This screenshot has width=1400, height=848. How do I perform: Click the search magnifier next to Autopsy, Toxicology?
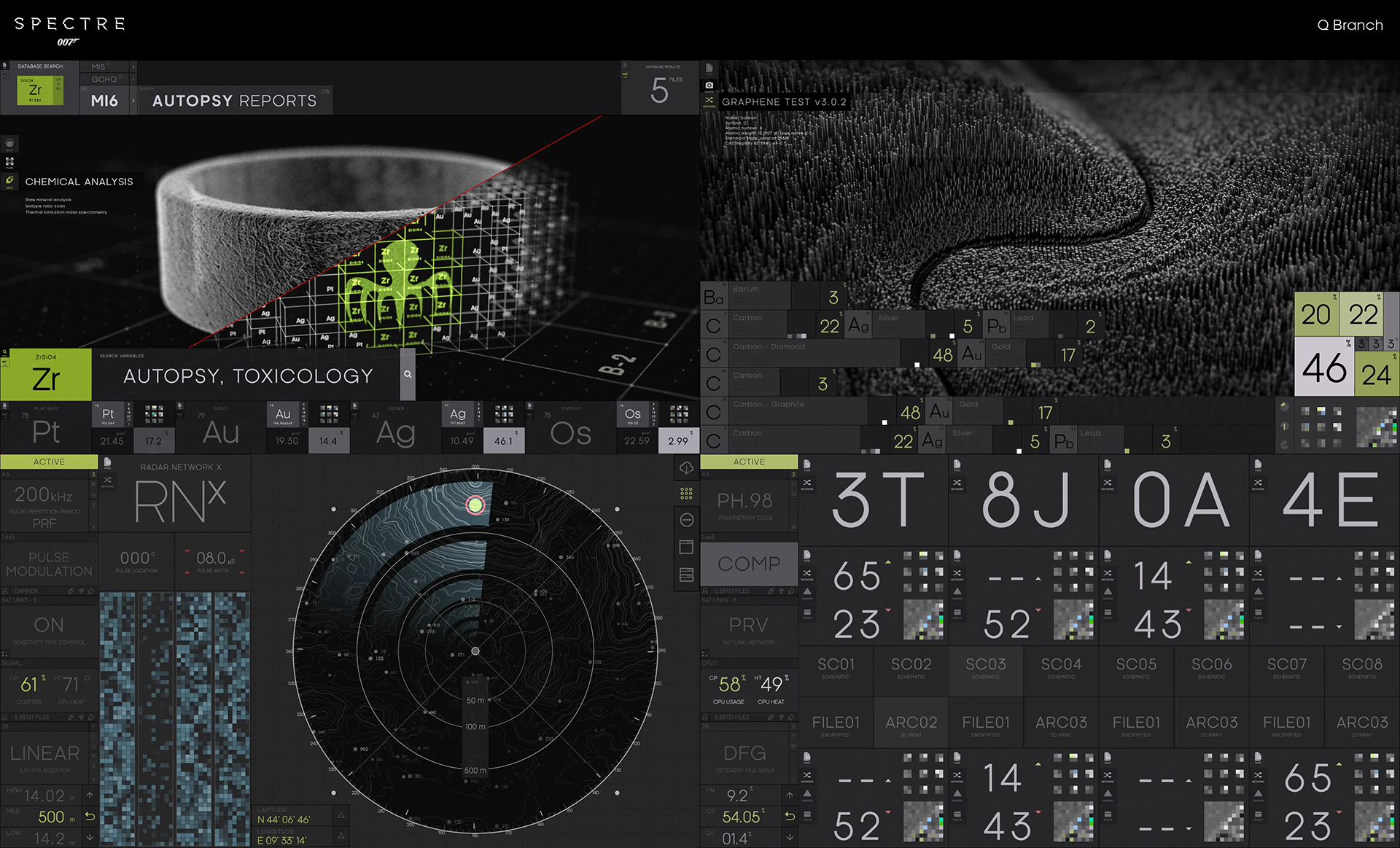point(408,375)
